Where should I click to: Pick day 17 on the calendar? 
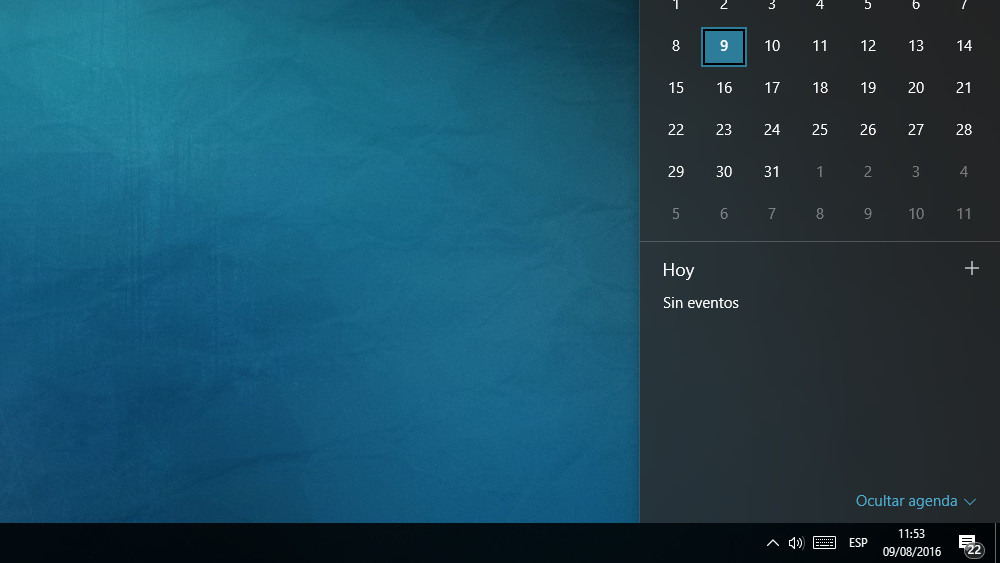pos(772,88)
